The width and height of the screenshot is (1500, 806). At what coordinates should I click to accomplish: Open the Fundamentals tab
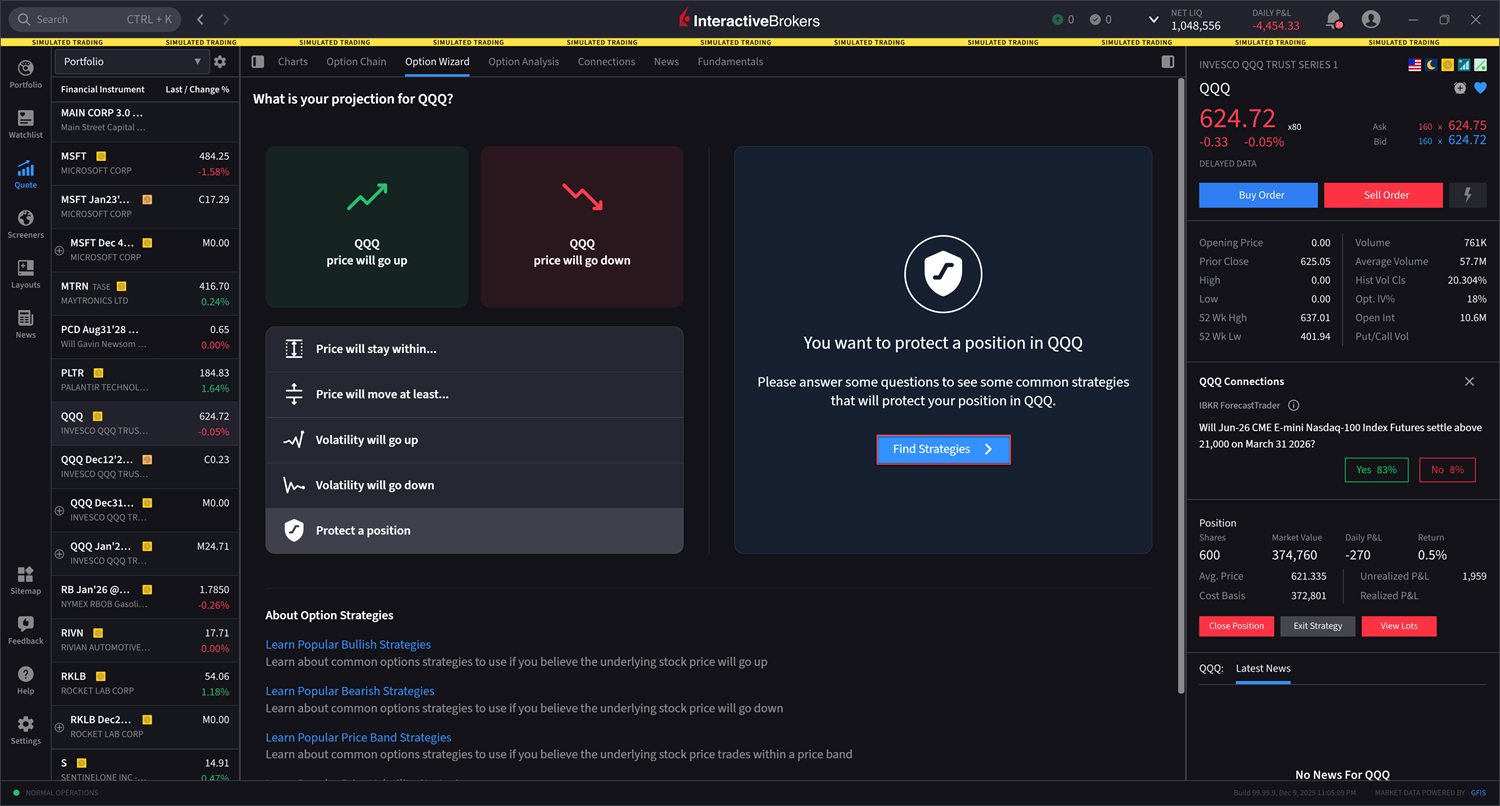[730, 62]
